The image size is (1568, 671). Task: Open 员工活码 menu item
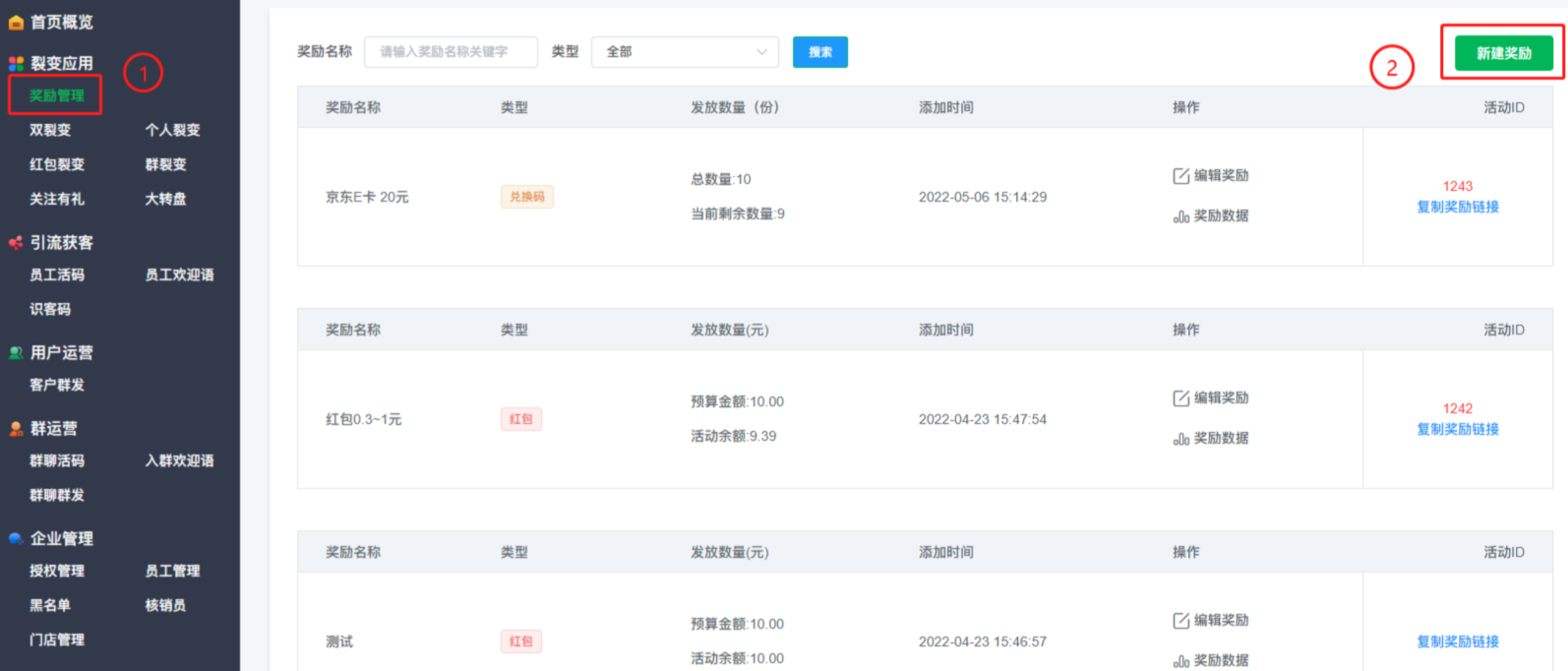pyautogui.click(x=57, y=274)
